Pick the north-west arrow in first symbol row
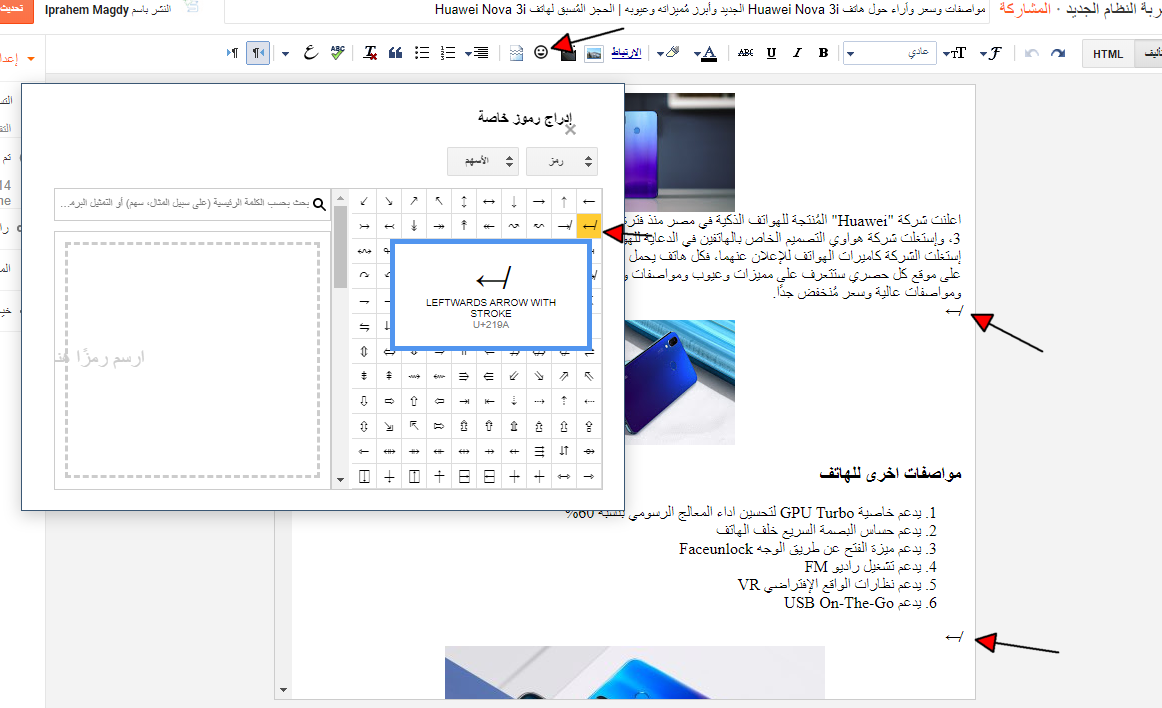 (439, 201)
